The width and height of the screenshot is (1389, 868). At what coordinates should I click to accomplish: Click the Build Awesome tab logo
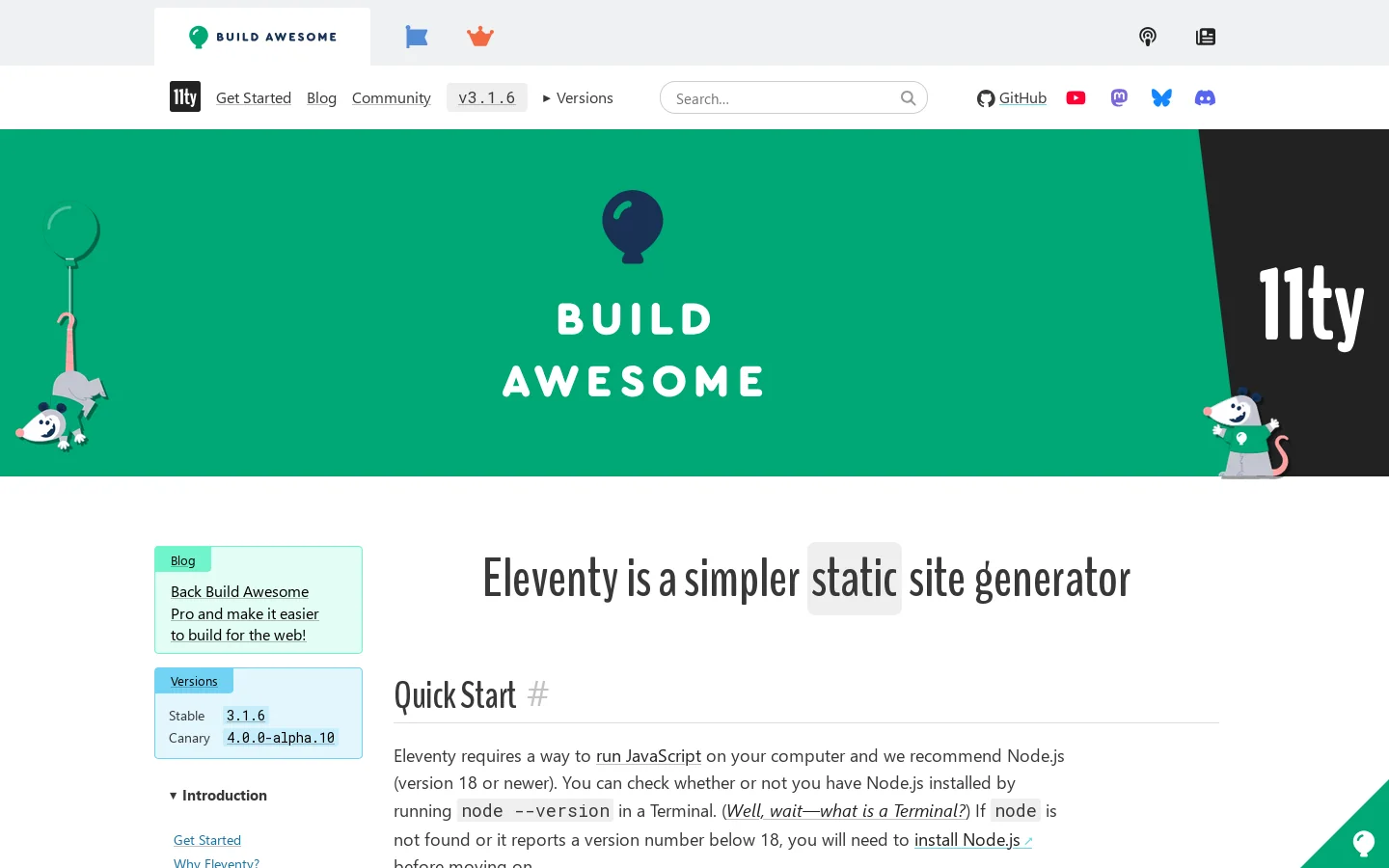[x=262, y=37]
